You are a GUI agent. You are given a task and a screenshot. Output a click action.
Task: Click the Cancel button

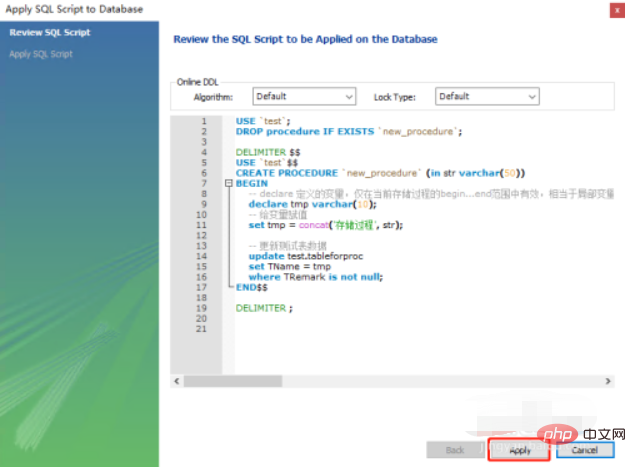point(585,450)
